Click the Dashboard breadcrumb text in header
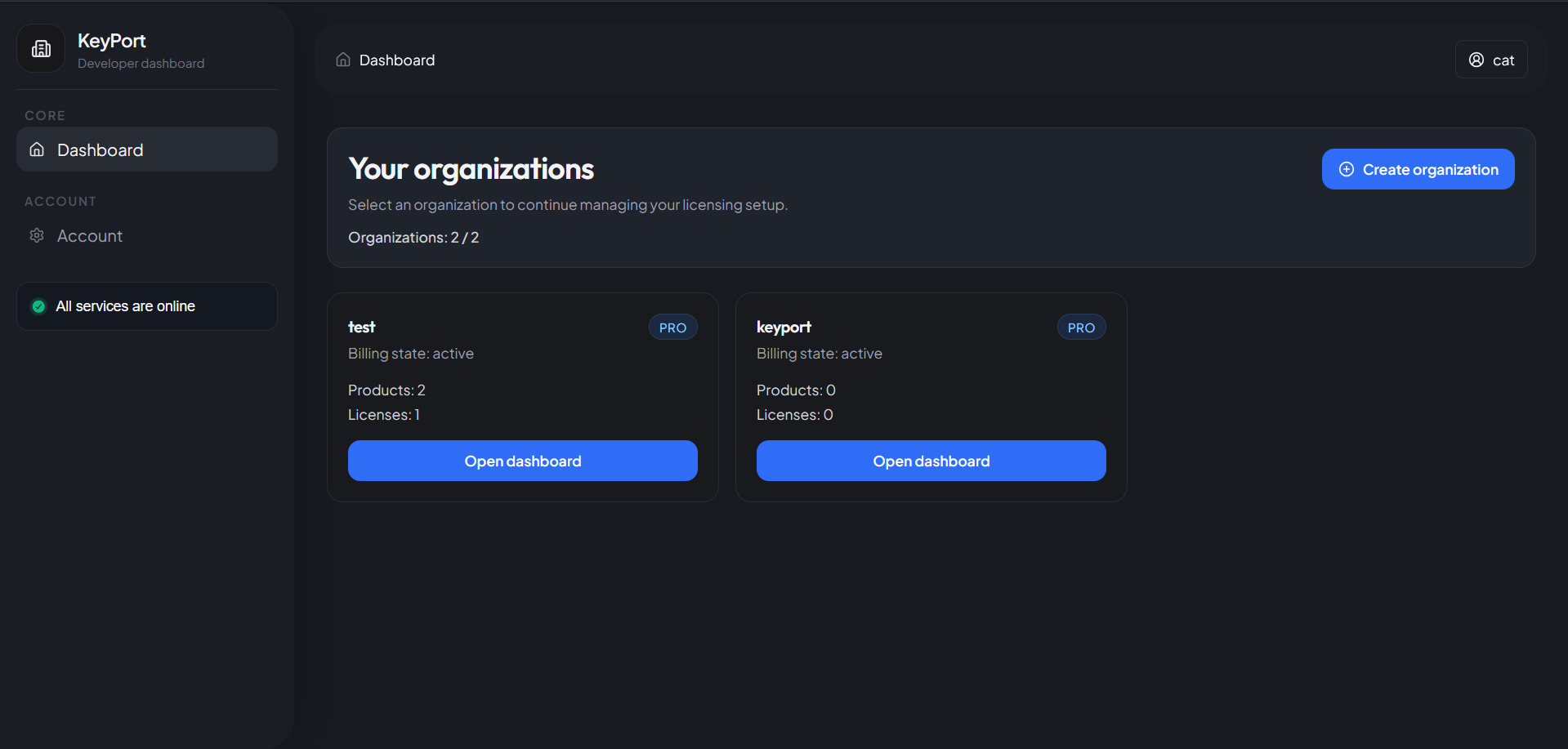 point(397,60)
